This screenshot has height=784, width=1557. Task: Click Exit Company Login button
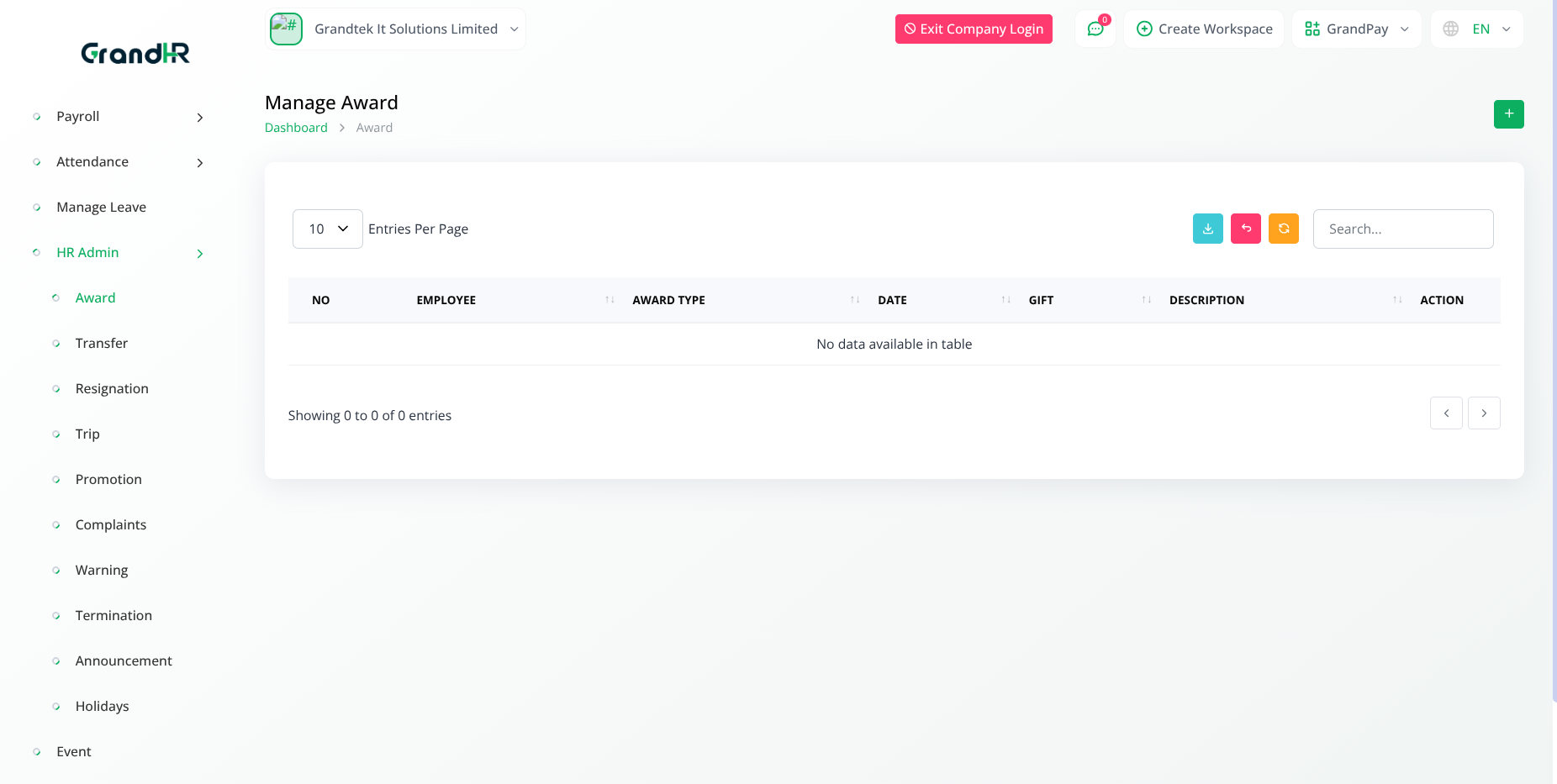tap(974, 29)
